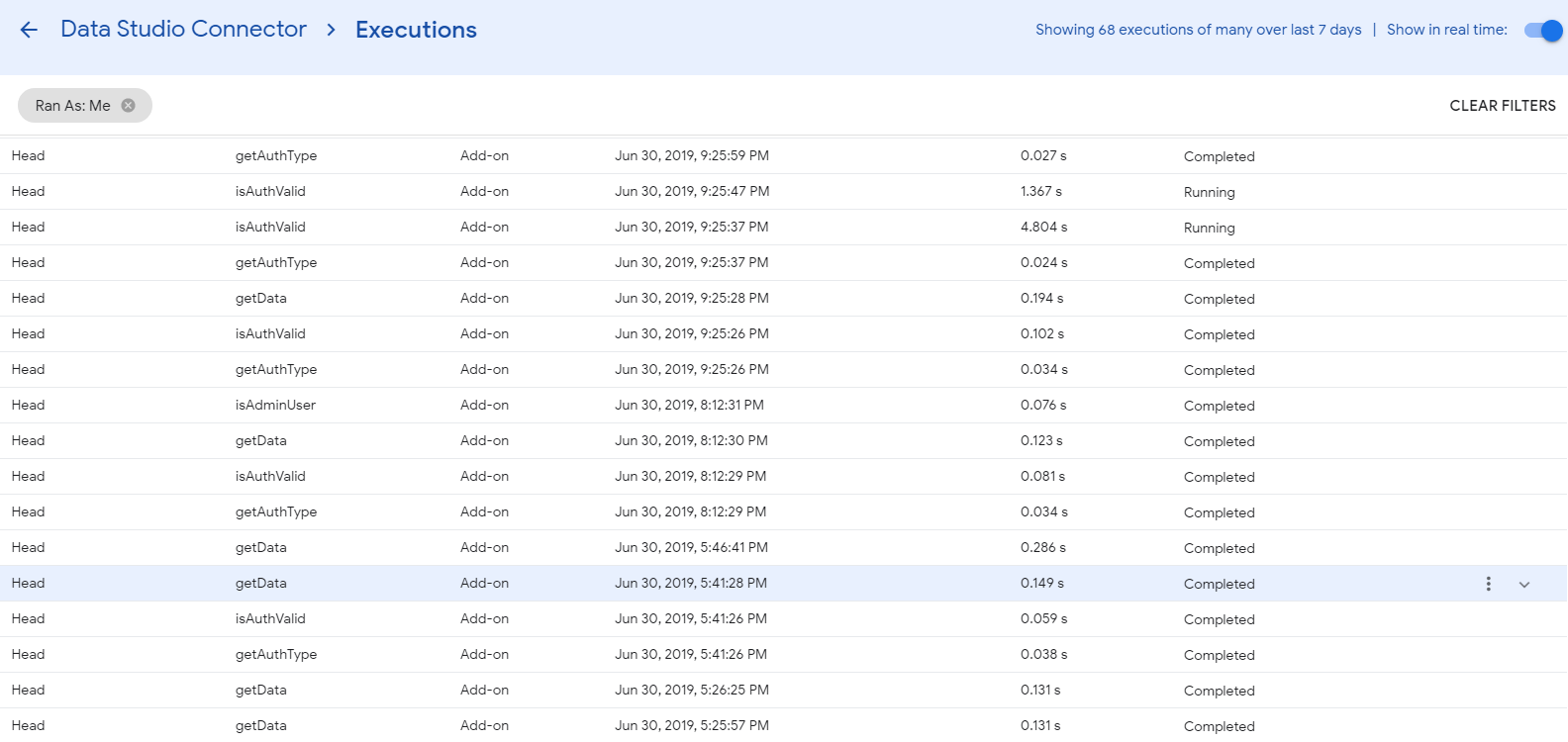Select the getData row from 5:46:41 PM

(x=261, y=548)
